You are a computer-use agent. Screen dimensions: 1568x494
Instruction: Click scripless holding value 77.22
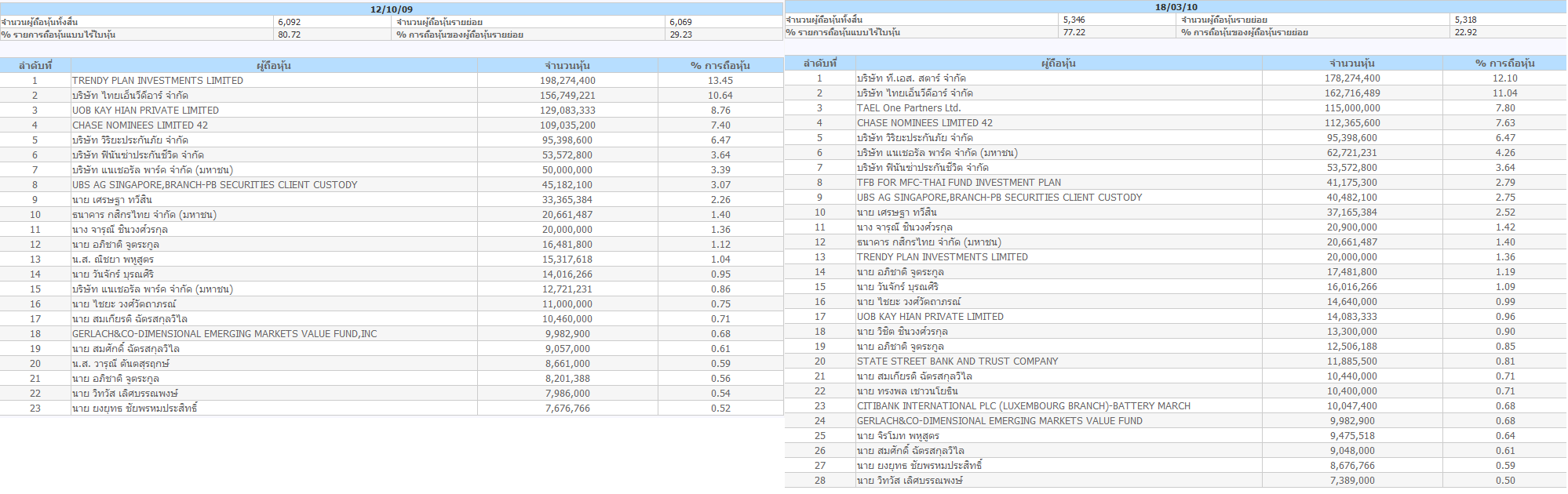pos(1074,32)
